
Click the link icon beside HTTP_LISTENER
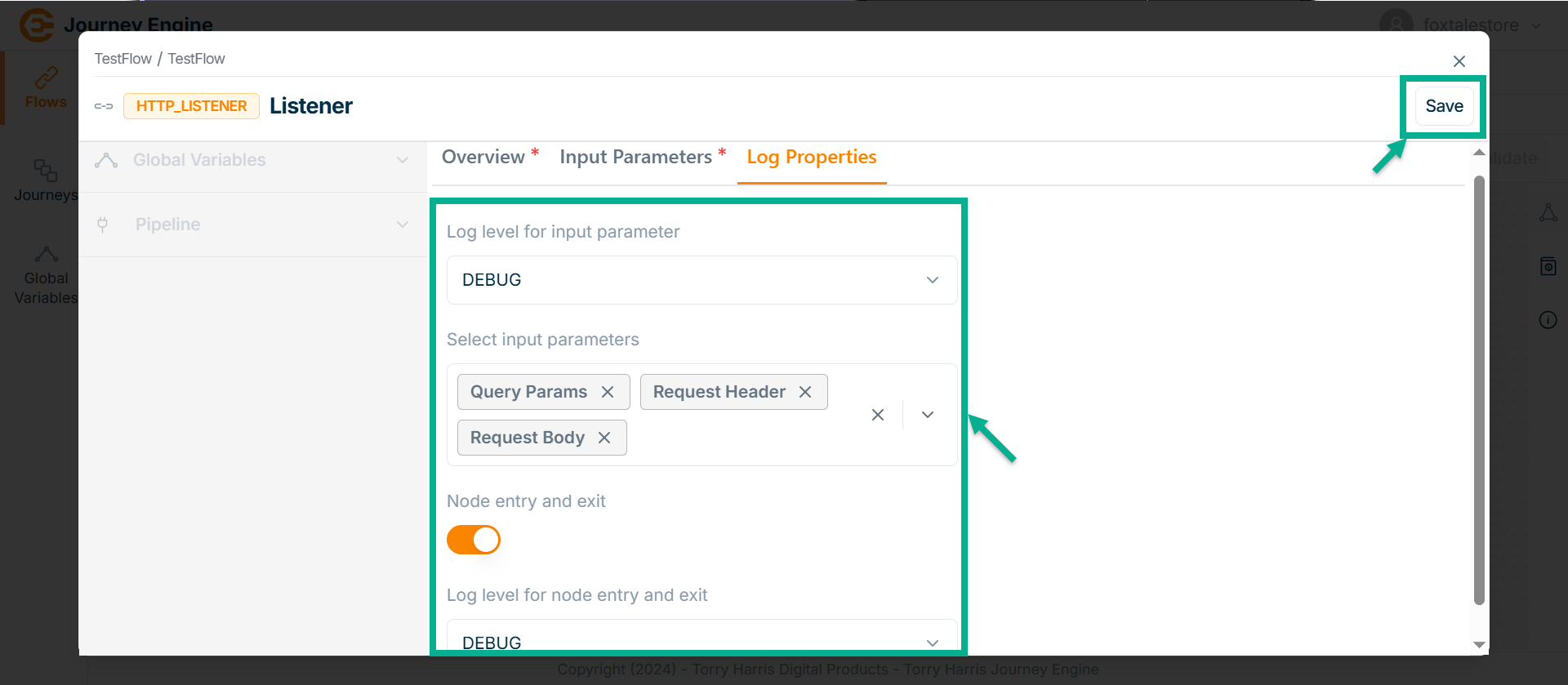104,106
